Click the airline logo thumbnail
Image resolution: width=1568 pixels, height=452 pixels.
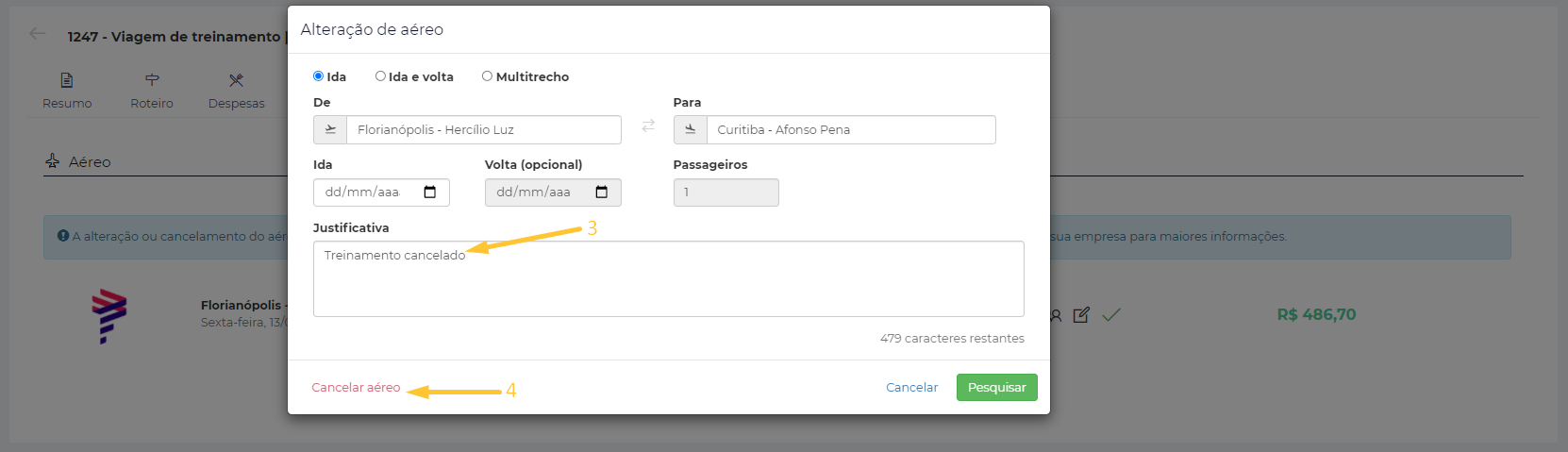108,315
